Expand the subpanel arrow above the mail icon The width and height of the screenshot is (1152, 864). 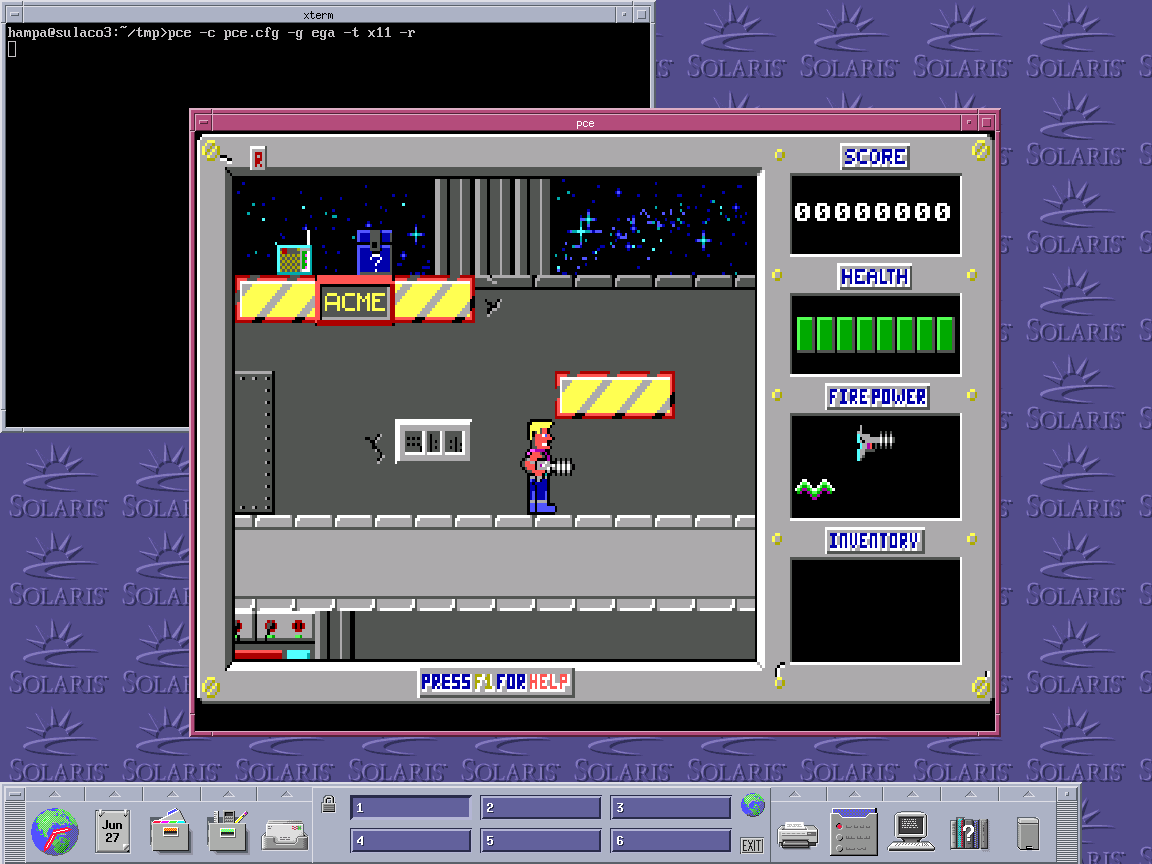(286, 794)
